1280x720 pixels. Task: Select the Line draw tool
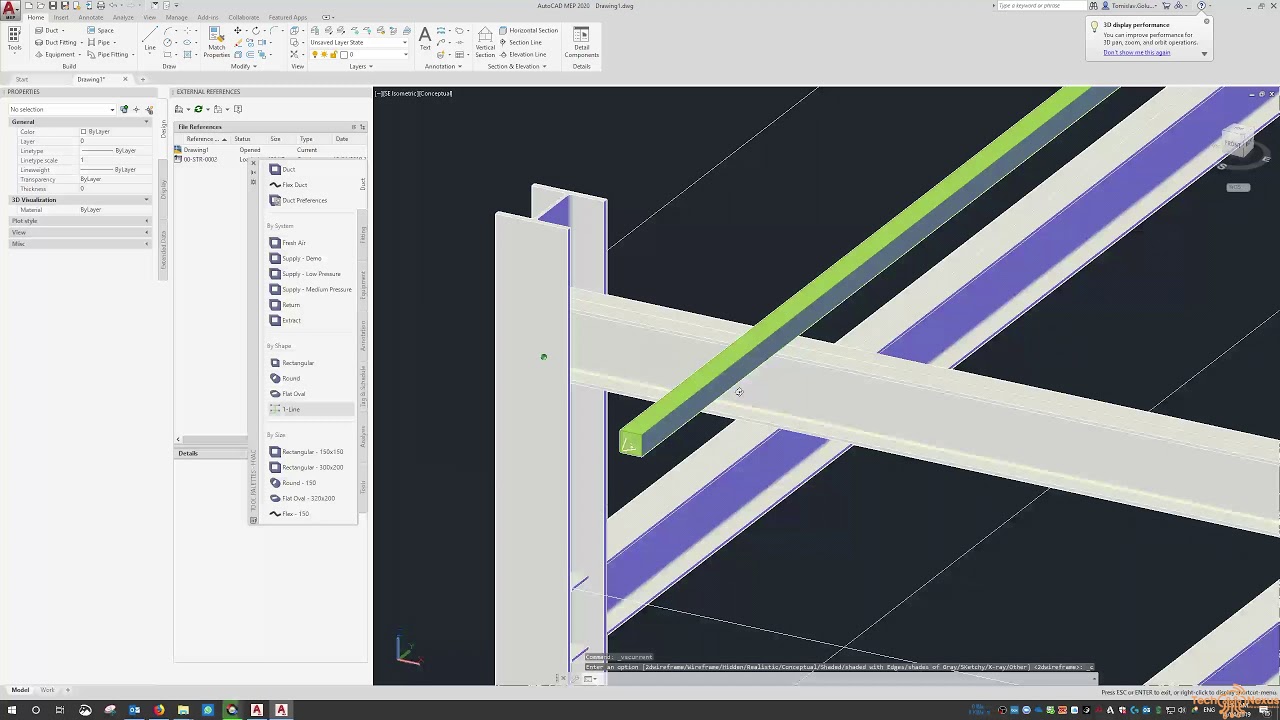pos(150,38)
